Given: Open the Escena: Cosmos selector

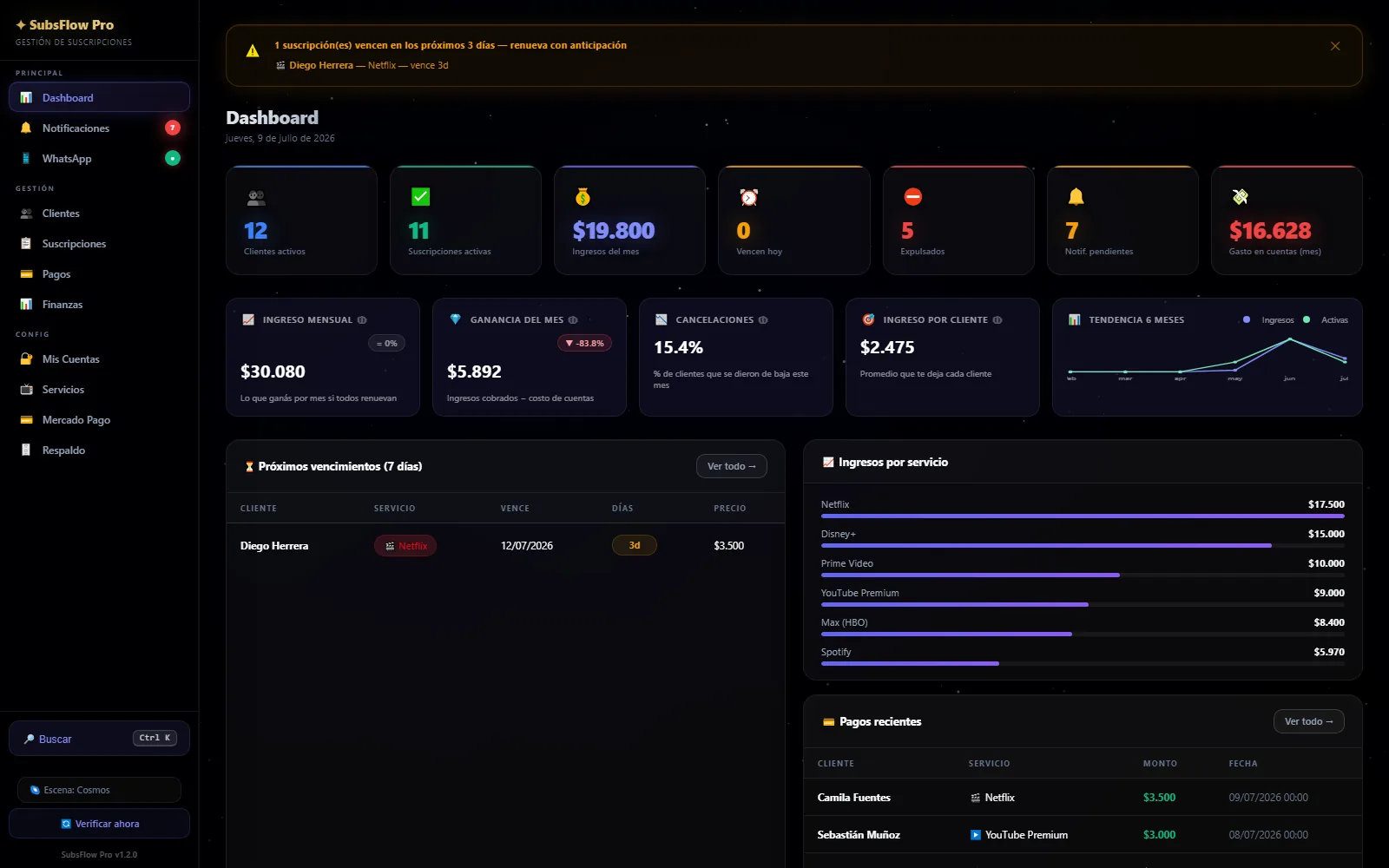Looking at the screenshot, I should pyautogui.click(x=99, y=790).
